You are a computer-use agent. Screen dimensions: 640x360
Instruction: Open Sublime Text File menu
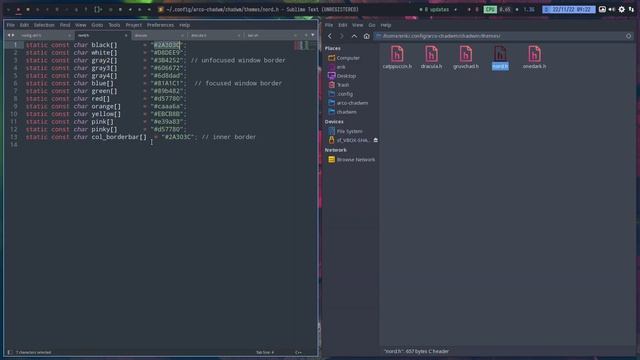(x=11, y=25)
